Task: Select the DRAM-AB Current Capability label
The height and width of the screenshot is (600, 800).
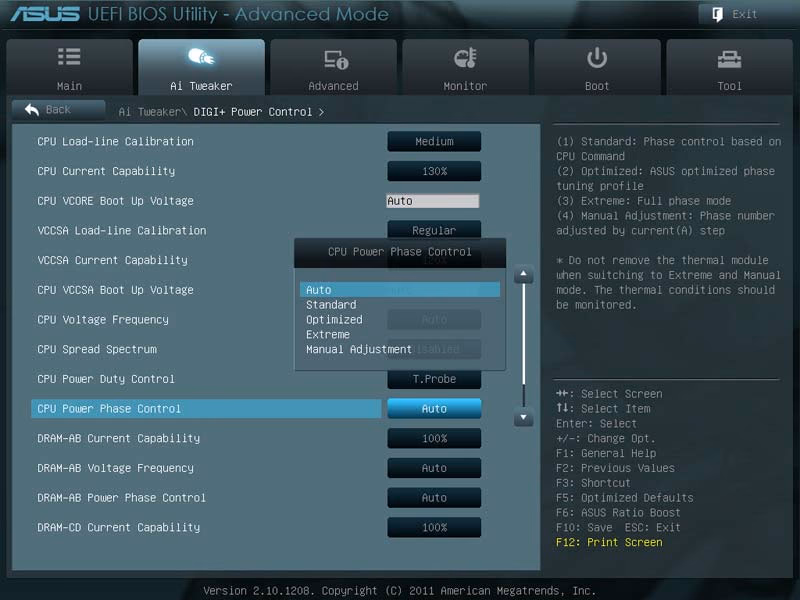Action: pos(118,438)
